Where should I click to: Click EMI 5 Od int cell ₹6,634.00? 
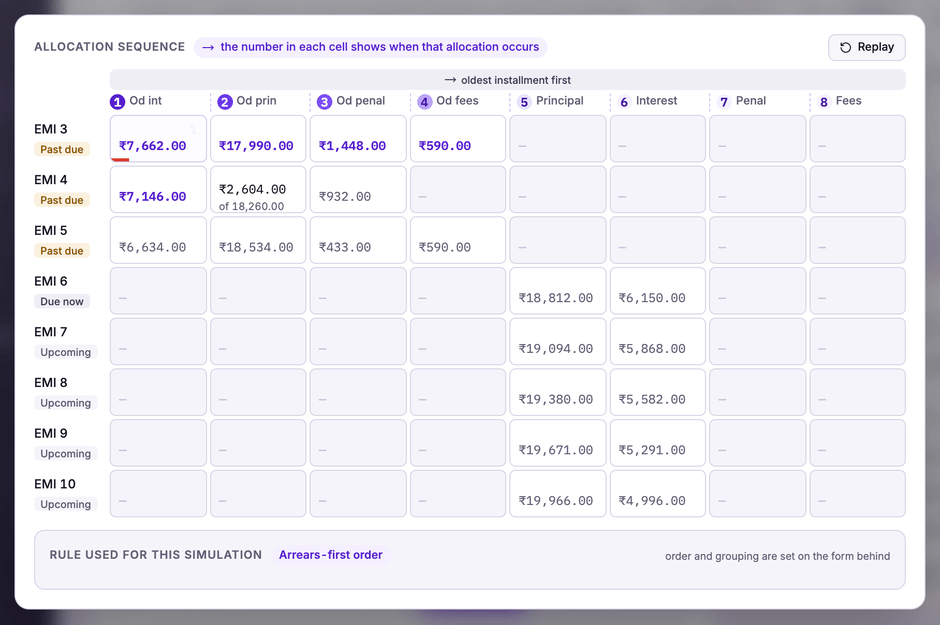pos(158,240)
